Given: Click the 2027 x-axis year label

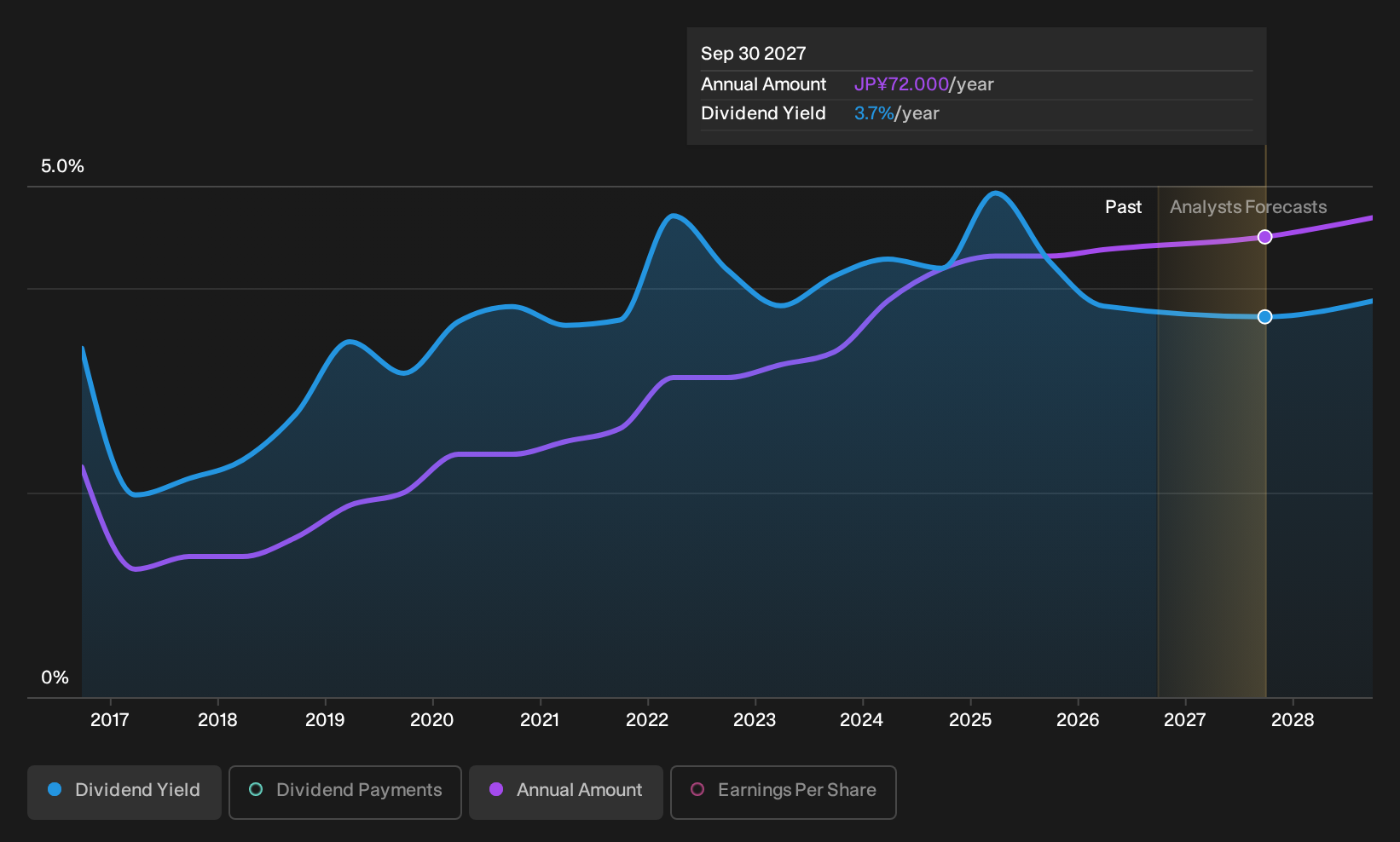Looking at the screenshot, I should coord(1185,720).
